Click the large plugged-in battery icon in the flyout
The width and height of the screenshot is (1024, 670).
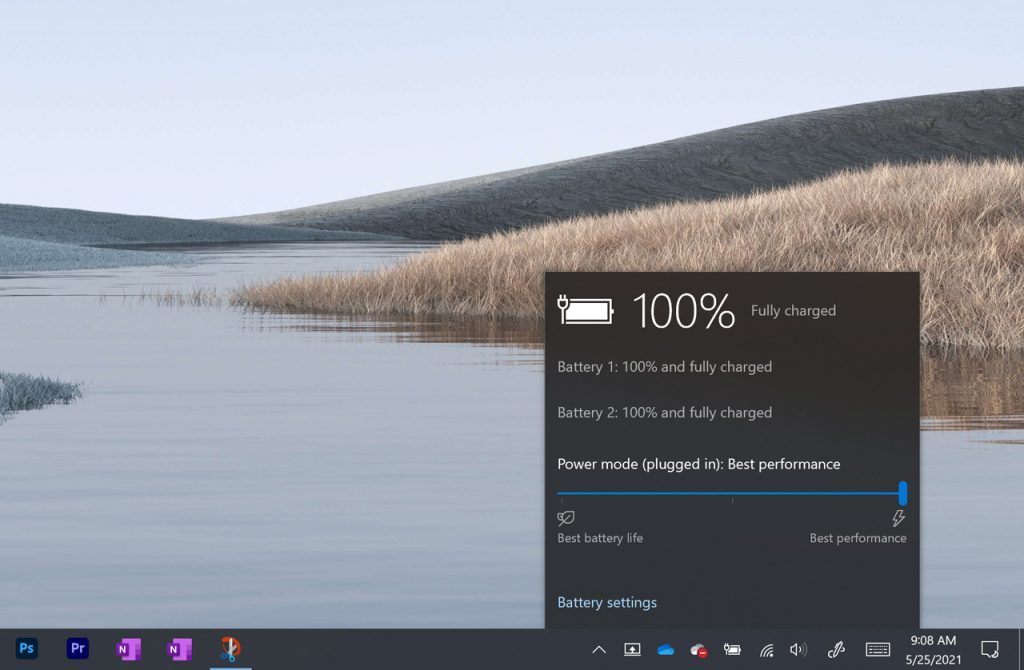pyautogui.click(x=586, y=310)
